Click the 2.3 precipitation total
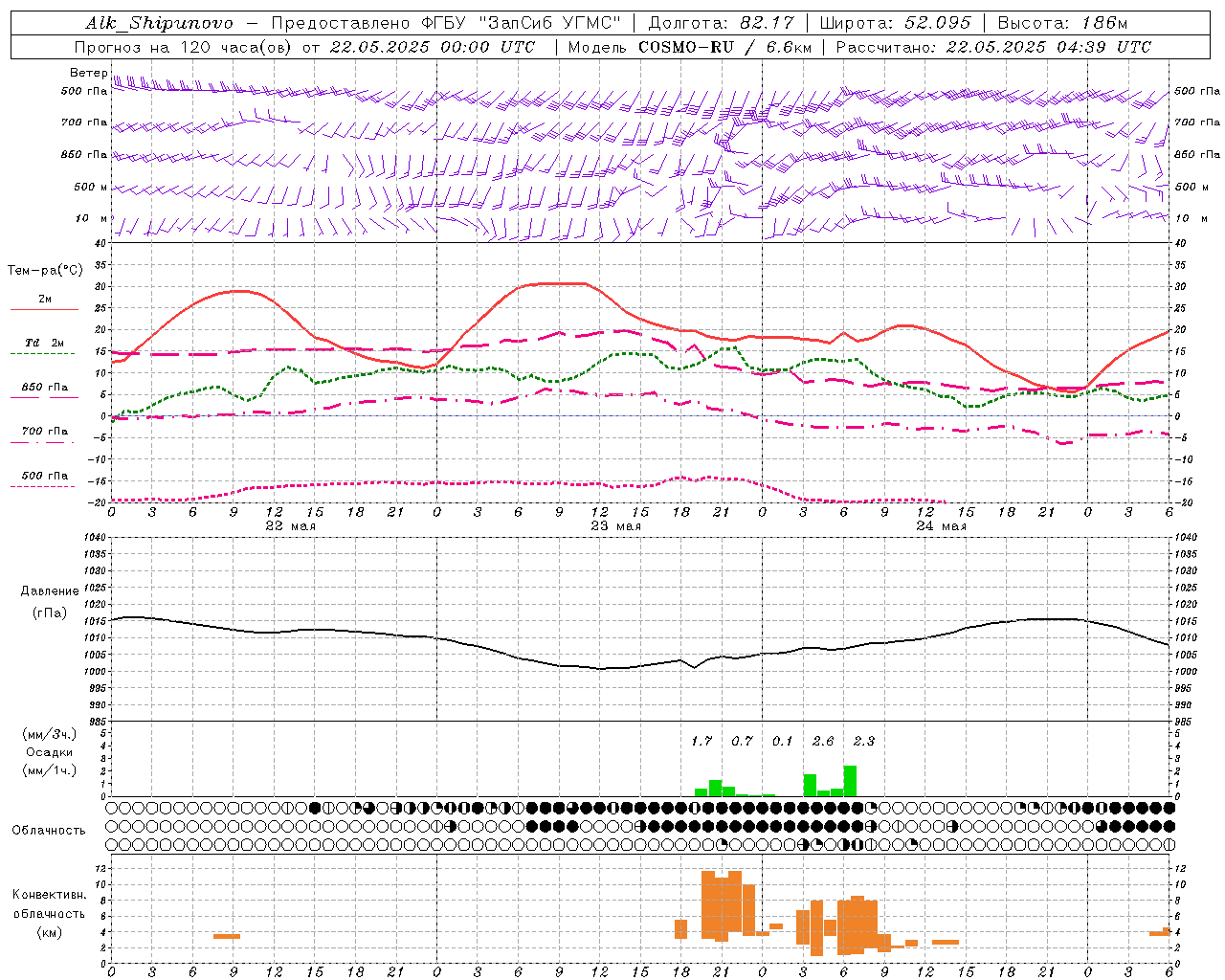The image size is (1225, 980). coord(864,741)
